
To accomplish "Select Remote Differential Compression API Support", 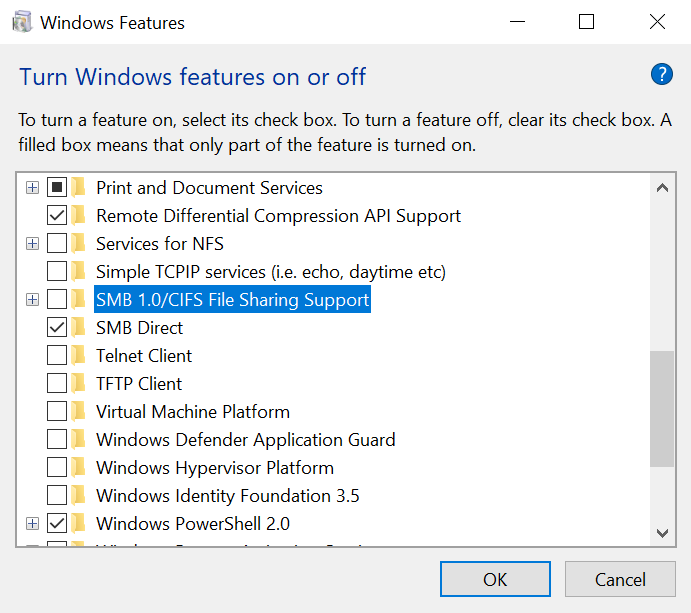I will (x=278, y=215).
